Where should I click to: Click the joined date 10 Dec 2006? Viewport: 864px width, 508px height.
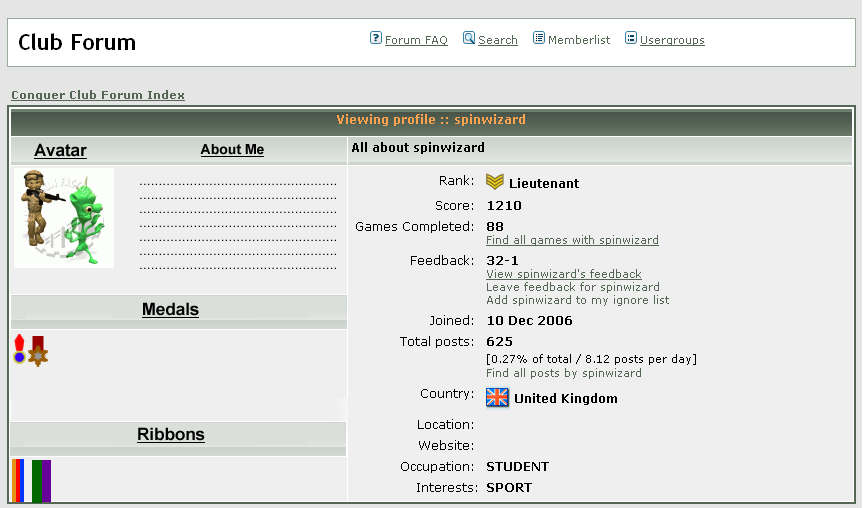pyautogui.click(x=530, y=321)
